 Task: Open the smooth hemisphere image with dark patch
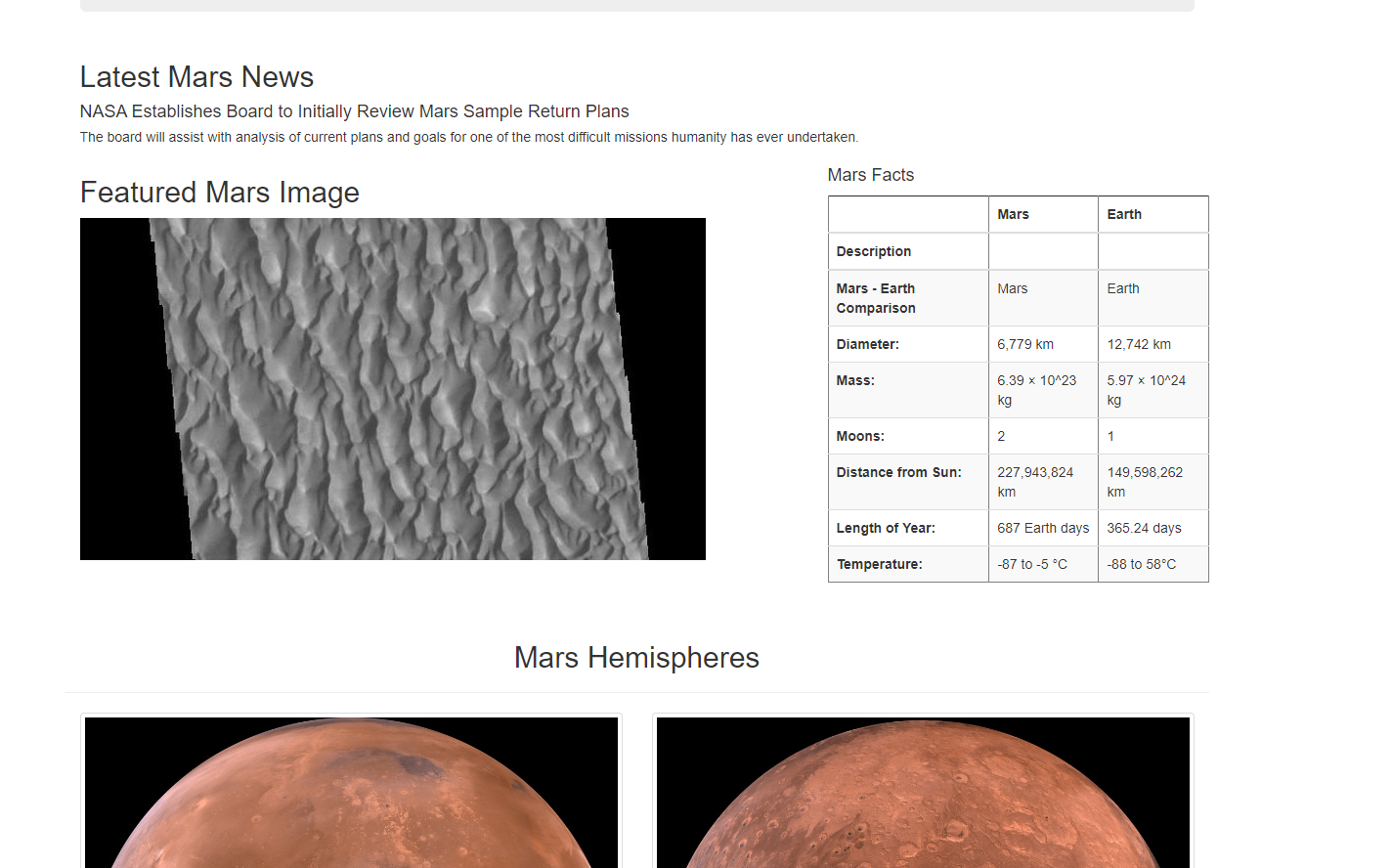(x=351, y=793)
